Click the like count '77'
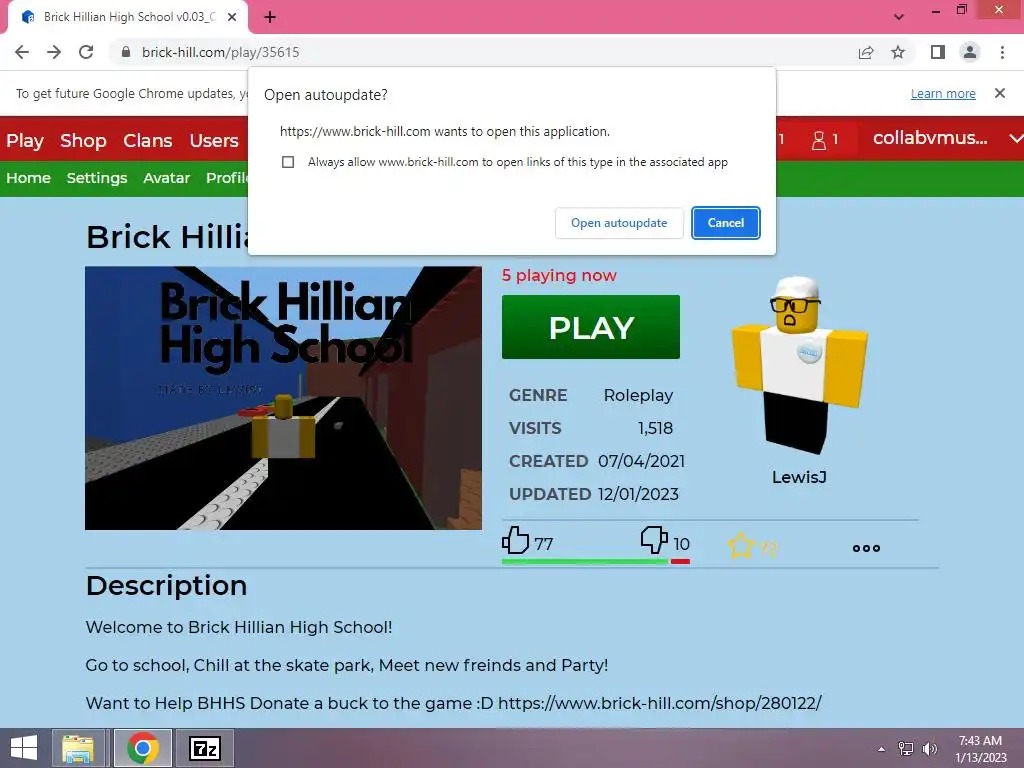 (543, 544)
